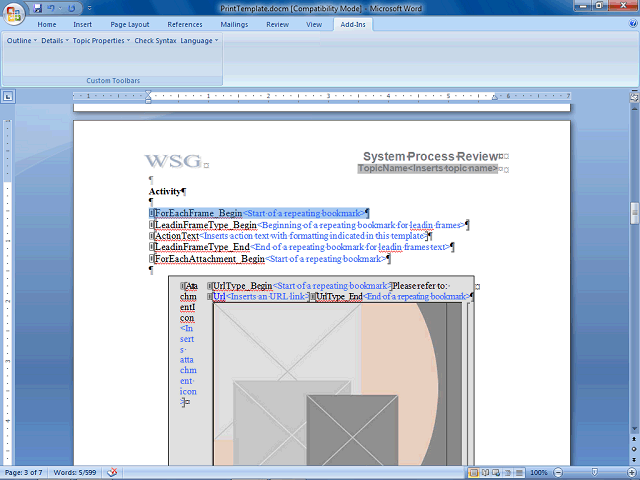Select Draft view button in status bar
Image resolution: width=640 pixels, height=480 pixels.
pos(519,473)
